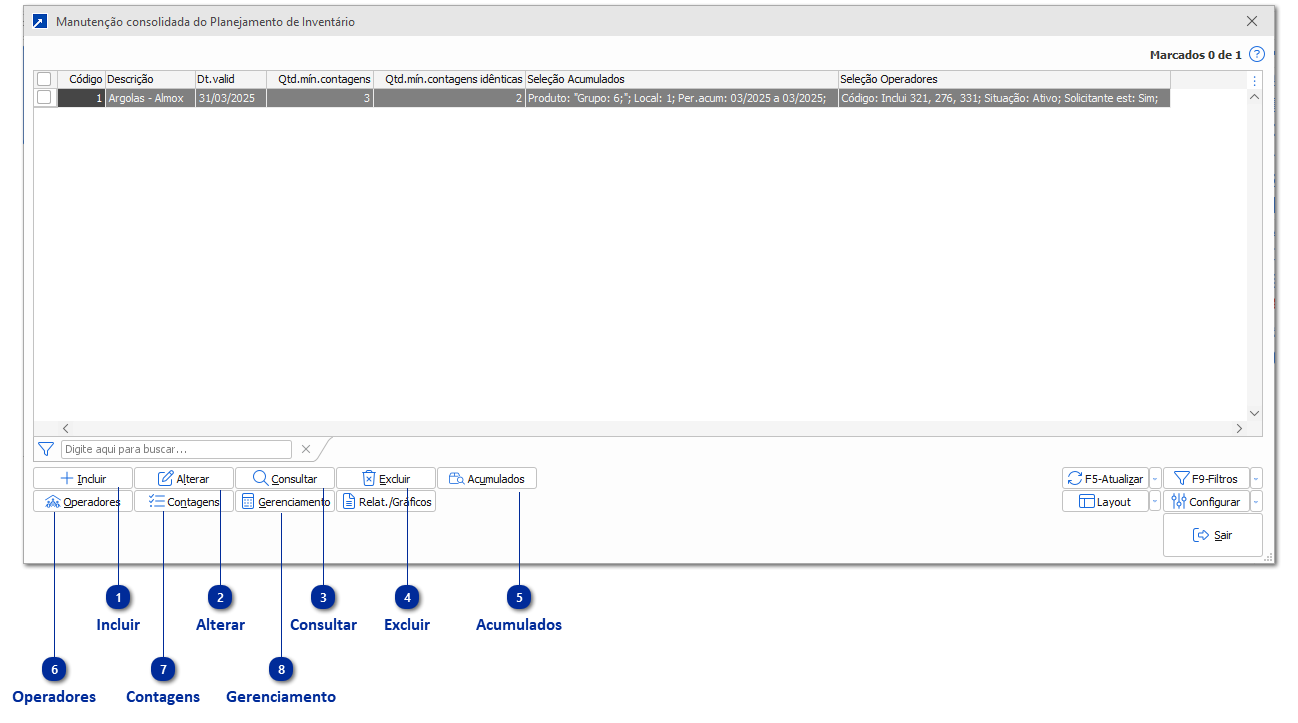Viewport: 1298px width, 723px height.
Task: Clear the search field with the X
Action: (x=306, y=449)
